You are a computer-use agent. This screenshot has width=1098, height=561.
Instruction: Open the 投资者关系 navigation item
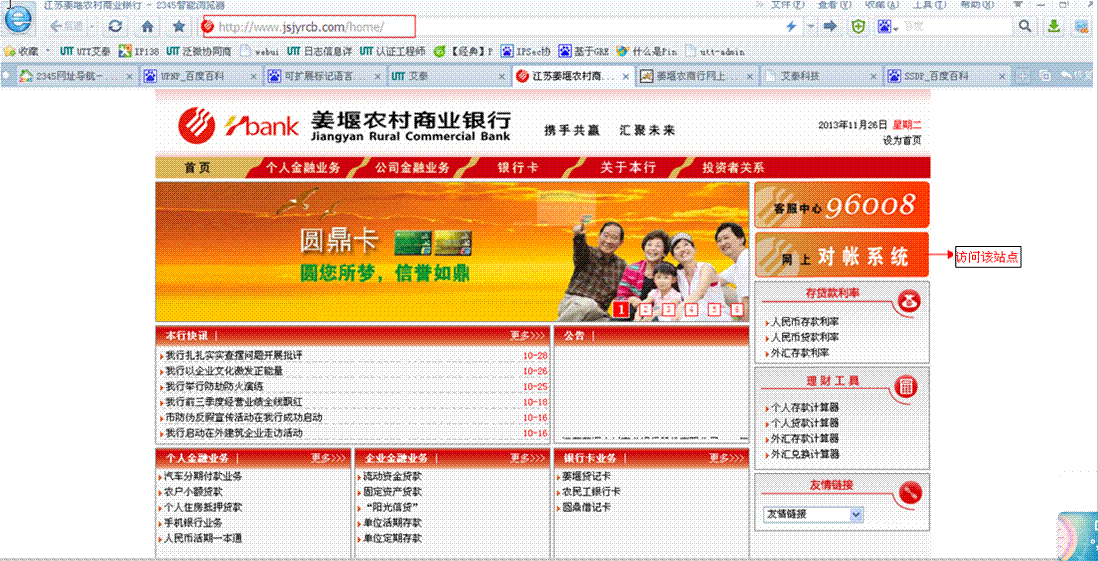coord(733,167)
